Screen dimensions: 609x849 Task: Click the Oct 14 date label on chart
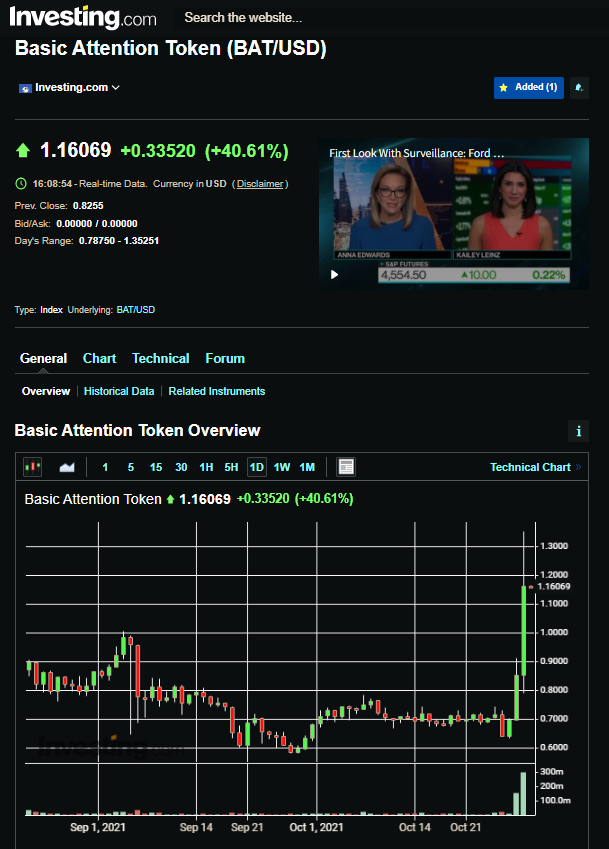(x=415, y=827)
